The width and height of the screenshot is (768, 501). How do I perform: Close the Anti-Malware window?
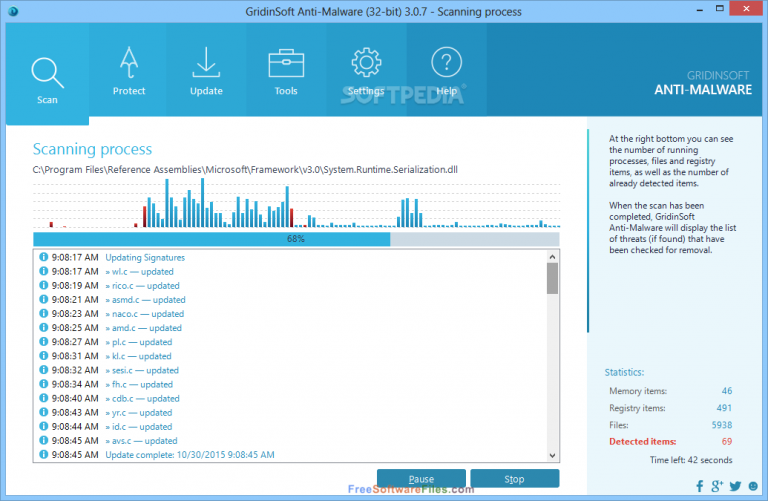[x=746, y=9]
